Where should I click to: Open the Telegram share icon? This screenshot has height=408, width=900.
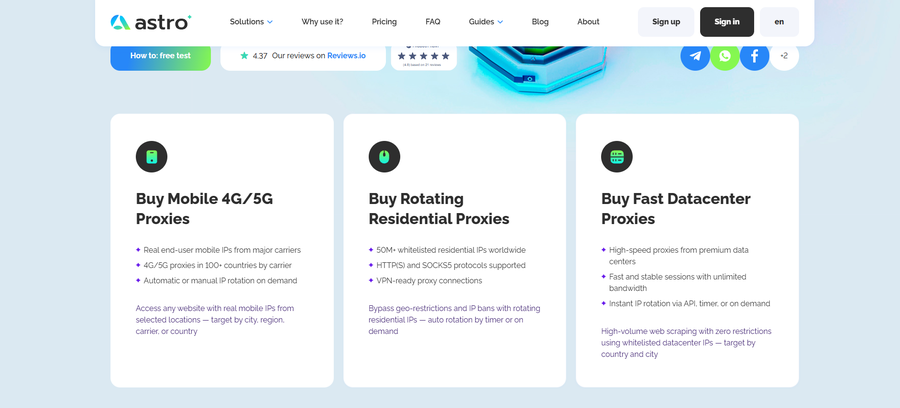pos(695,56)
